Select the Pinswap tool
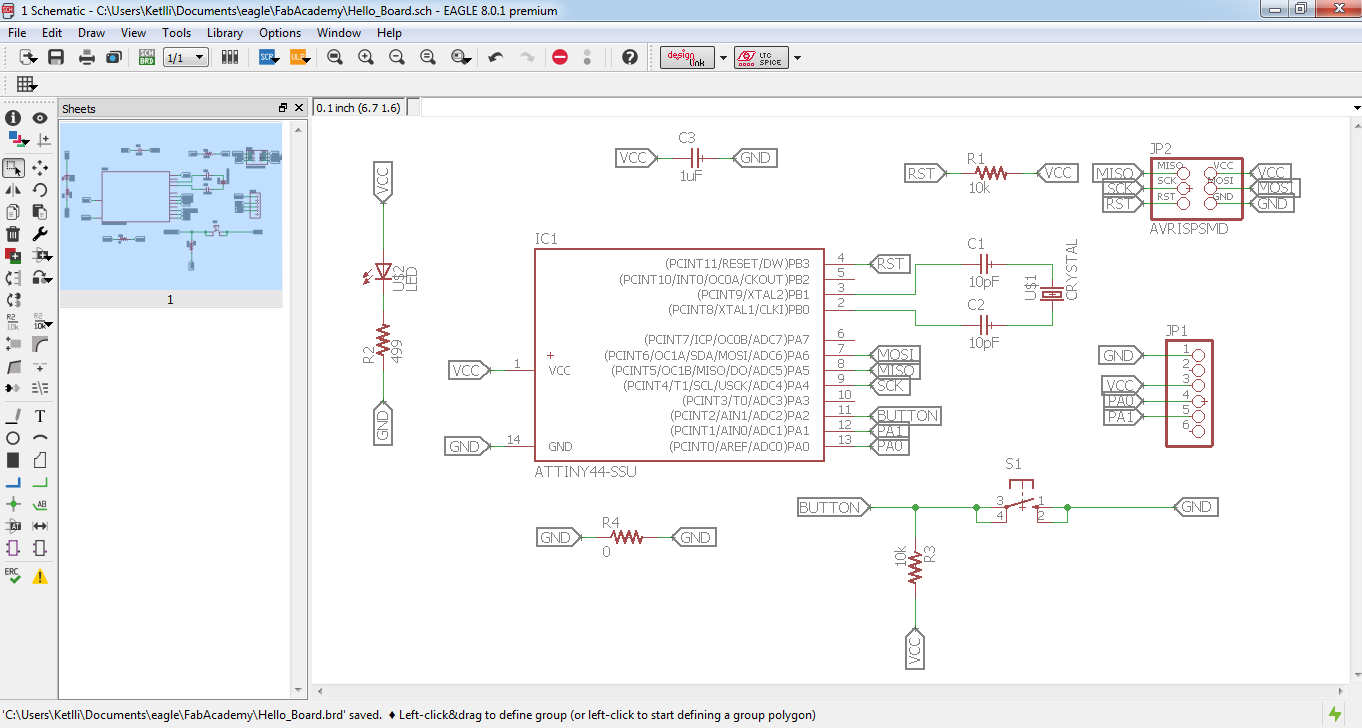This screenshot has height=728, width=1362. tap(14, 277)
